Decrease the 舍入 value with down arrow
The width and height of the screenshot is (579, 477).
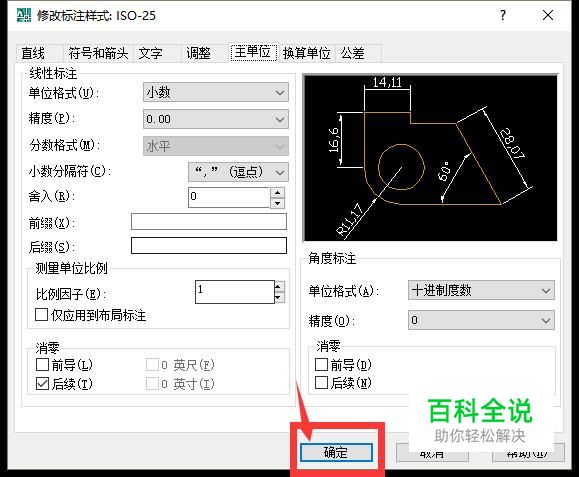point(278,203)
